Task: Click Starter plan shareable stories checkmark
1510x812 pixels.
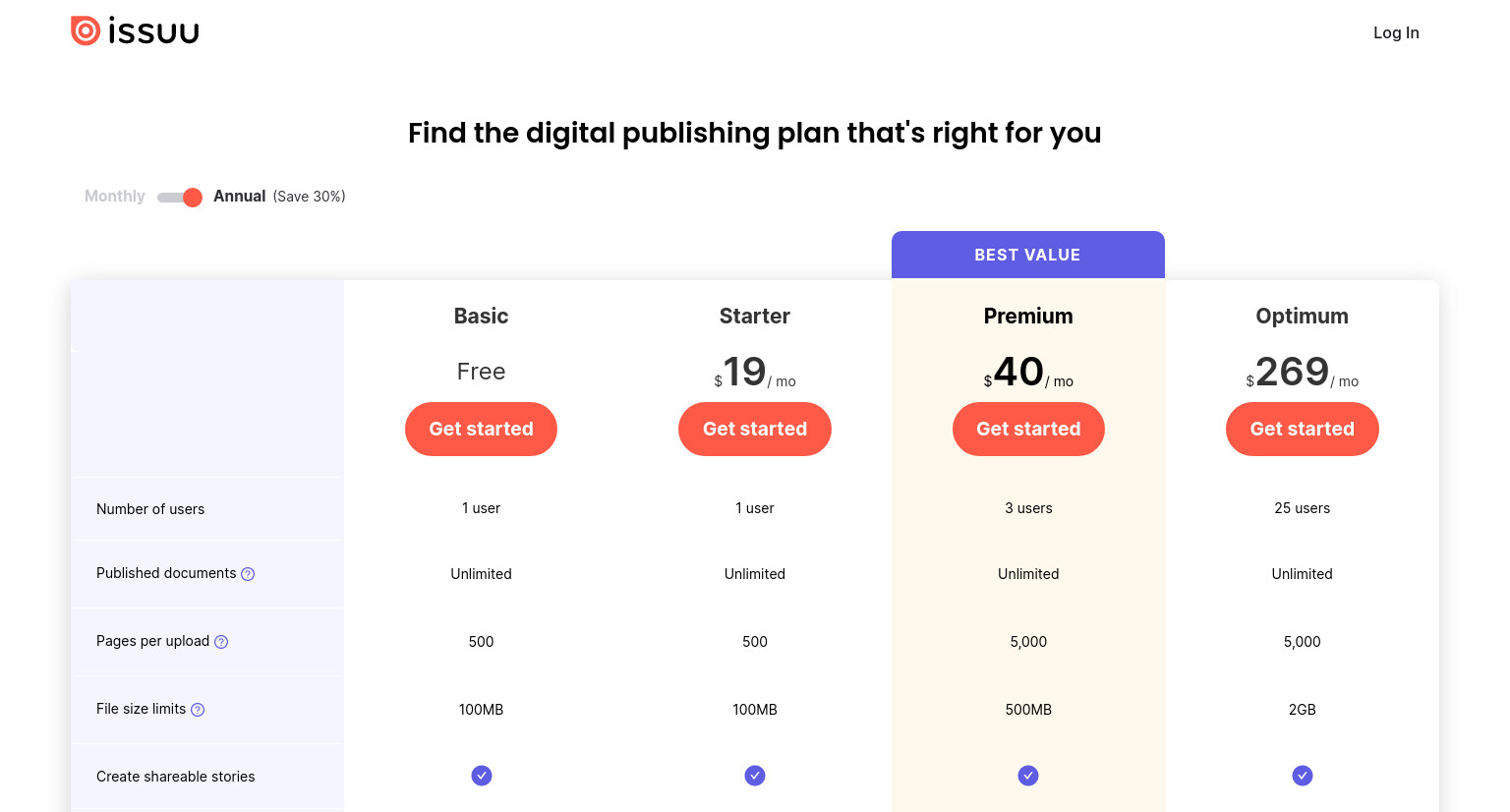Action: [755, 776]
